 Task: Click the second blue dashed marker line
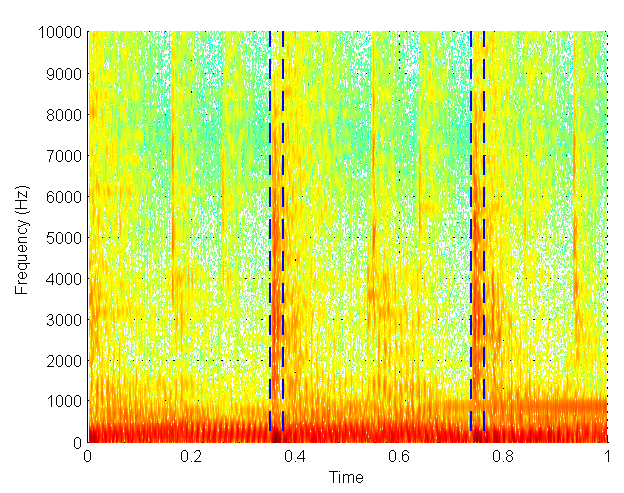pyautogui.click(x=283, y=231)
